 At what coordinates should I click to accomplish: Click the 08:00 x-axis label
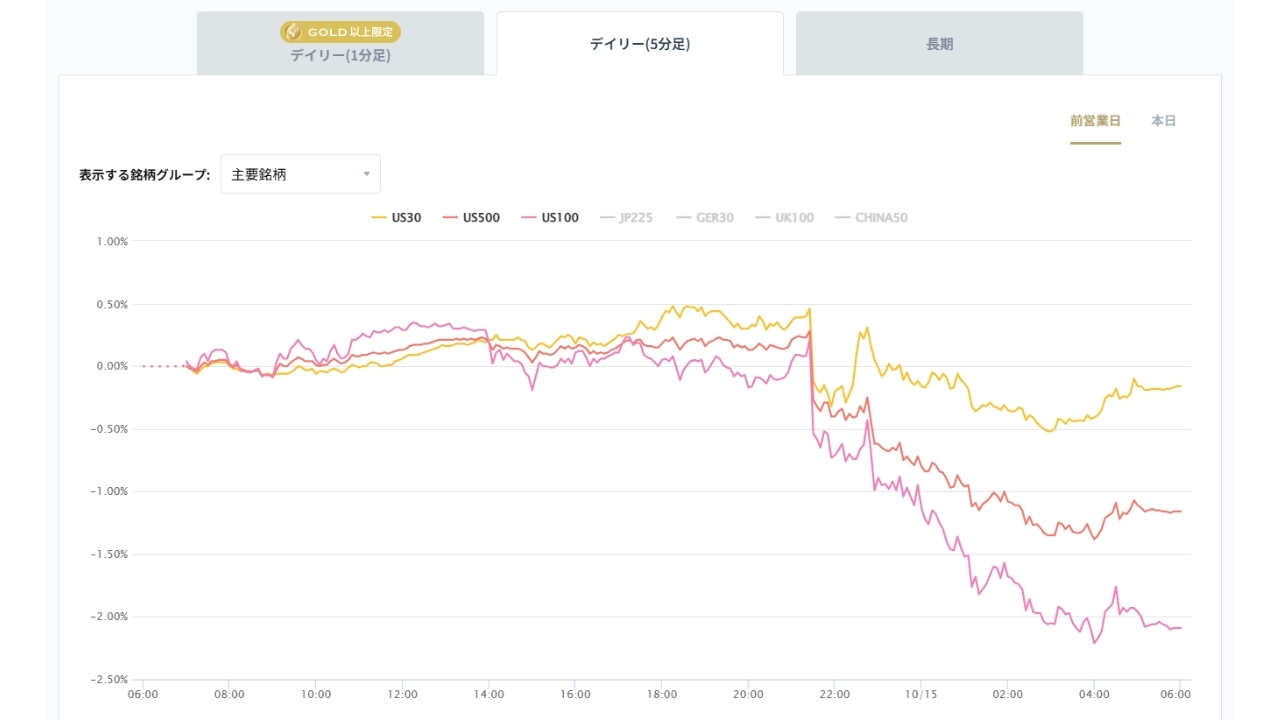(230, 694)
